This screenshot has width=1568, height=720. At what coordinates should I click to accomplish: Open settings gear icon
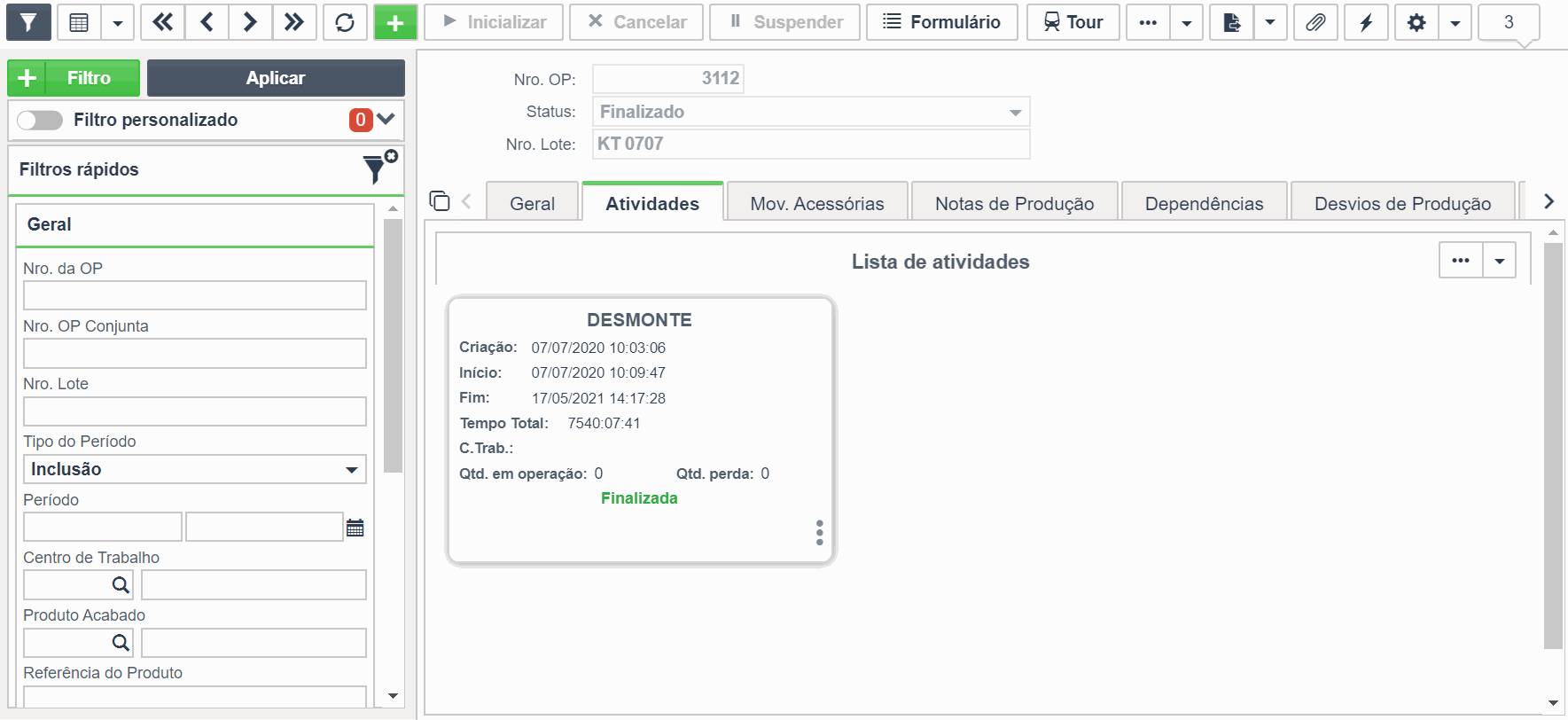(1416, 22)
